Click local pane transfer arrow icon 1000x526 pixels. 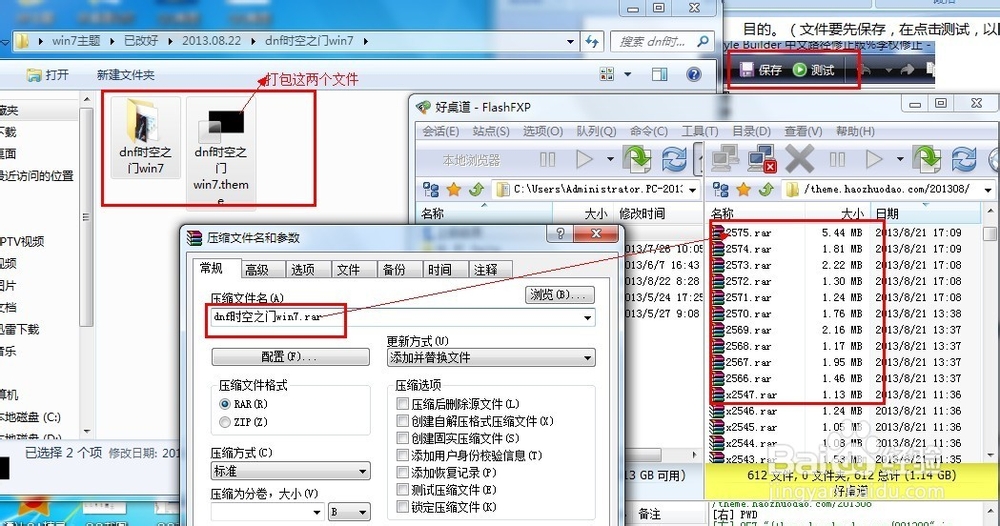pos(636,159)
